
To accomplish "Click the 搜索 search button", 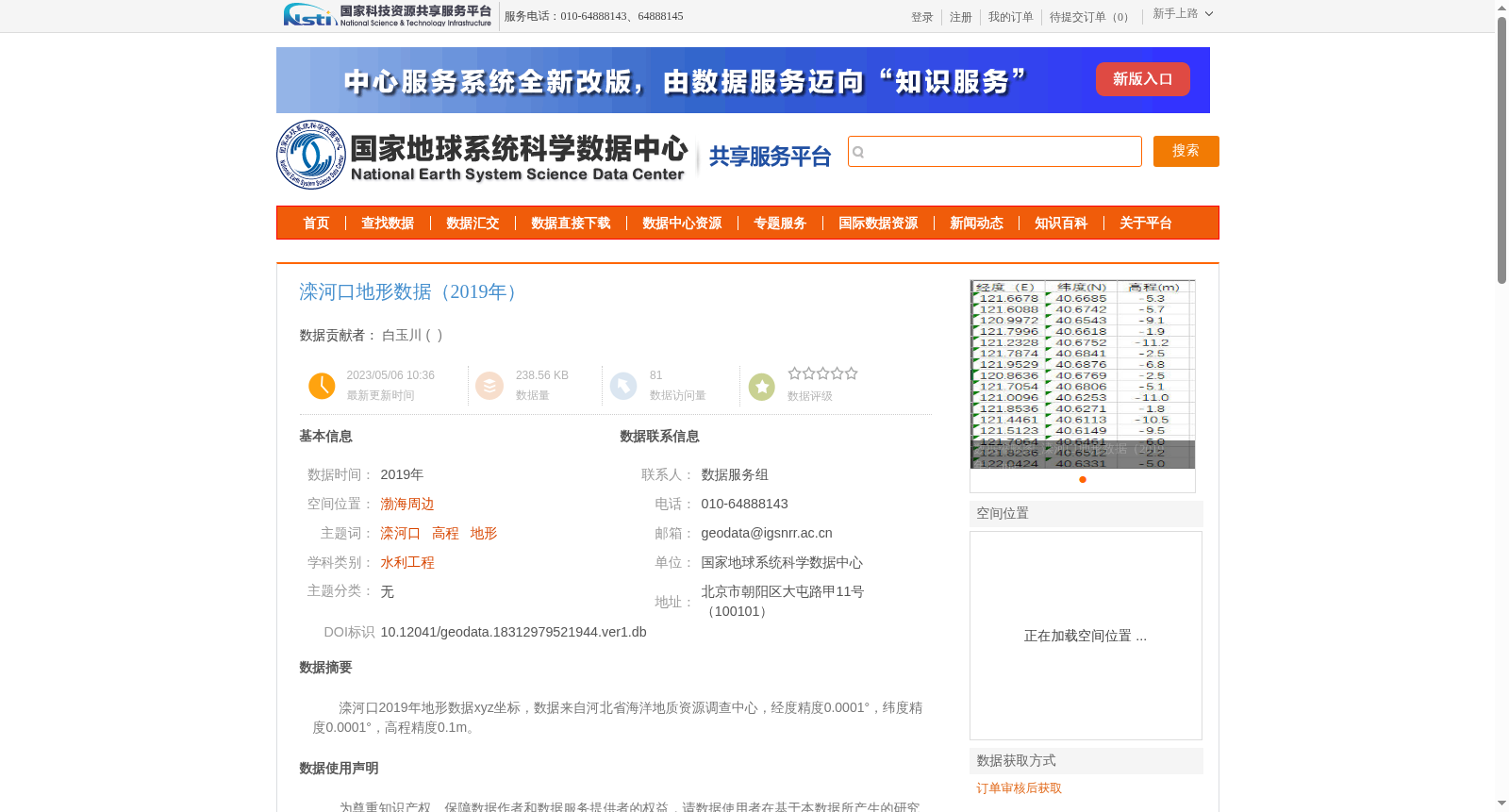I will pos(1186,151).
